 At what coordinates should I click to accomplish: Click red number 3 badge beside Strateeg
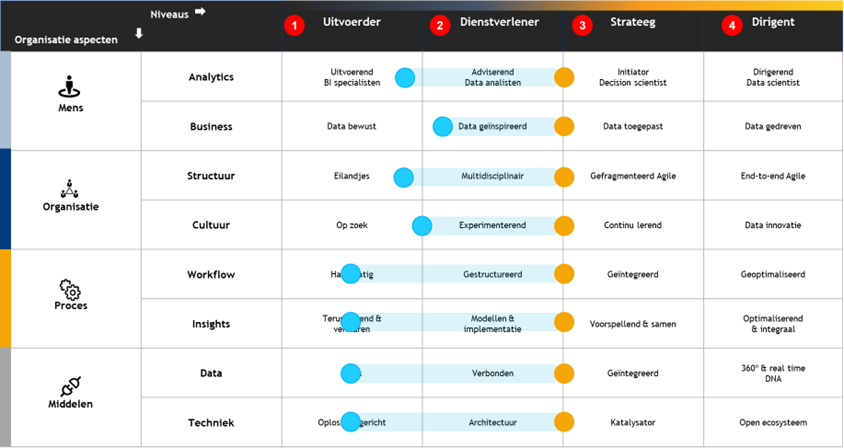[583, 26]
